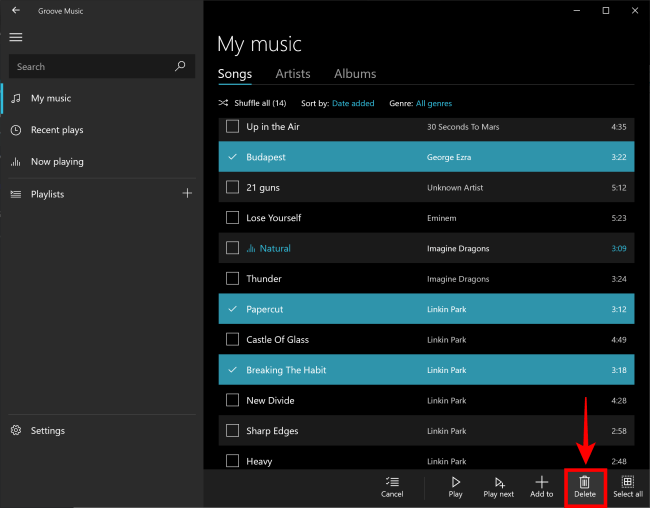Open the Sort by Date added dropdown
The image size is (650, 508).
(353, 103)
